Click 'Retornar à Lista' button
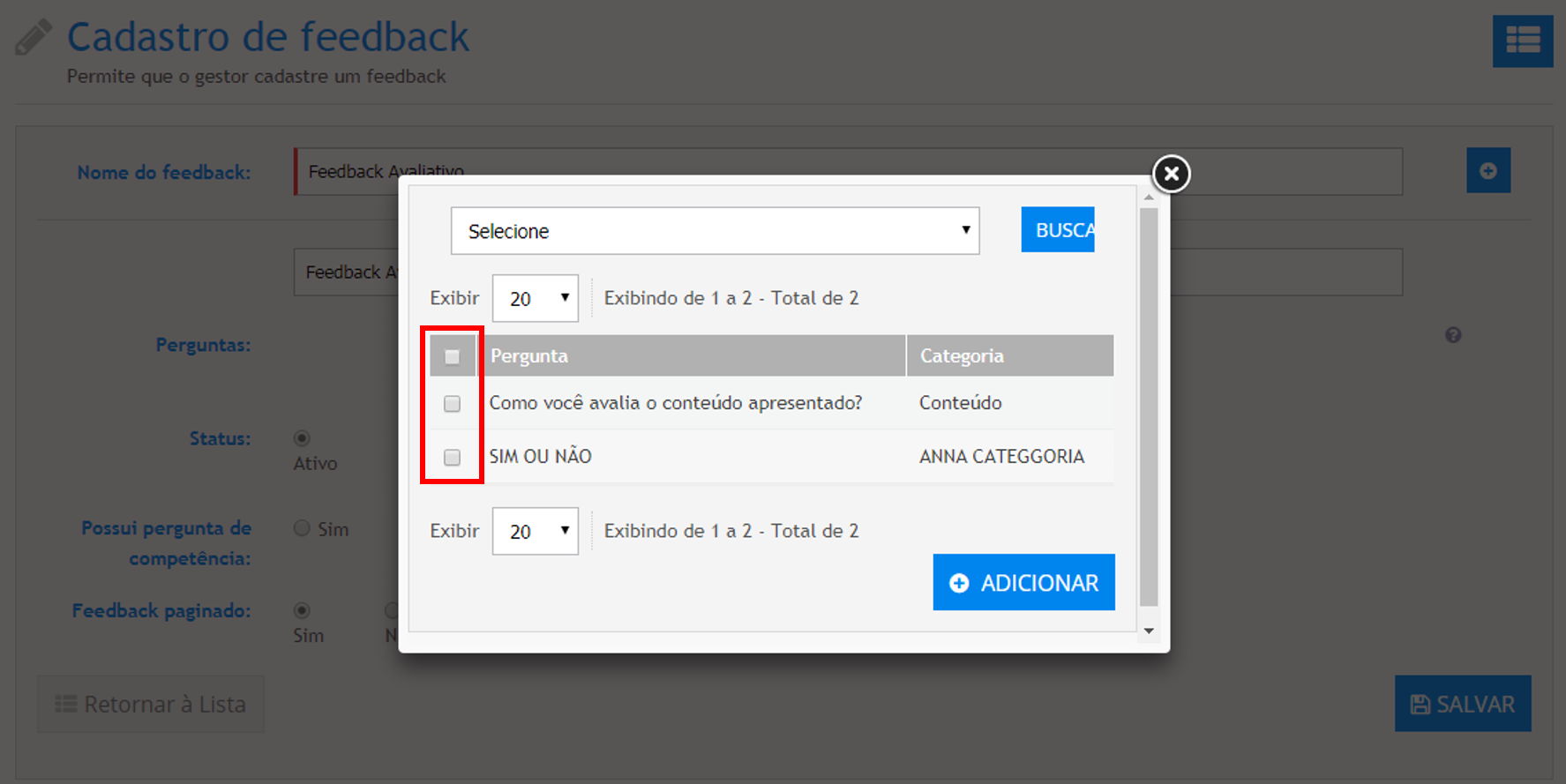Screen dimensions: 1566x784 click(x=151, y=704)
